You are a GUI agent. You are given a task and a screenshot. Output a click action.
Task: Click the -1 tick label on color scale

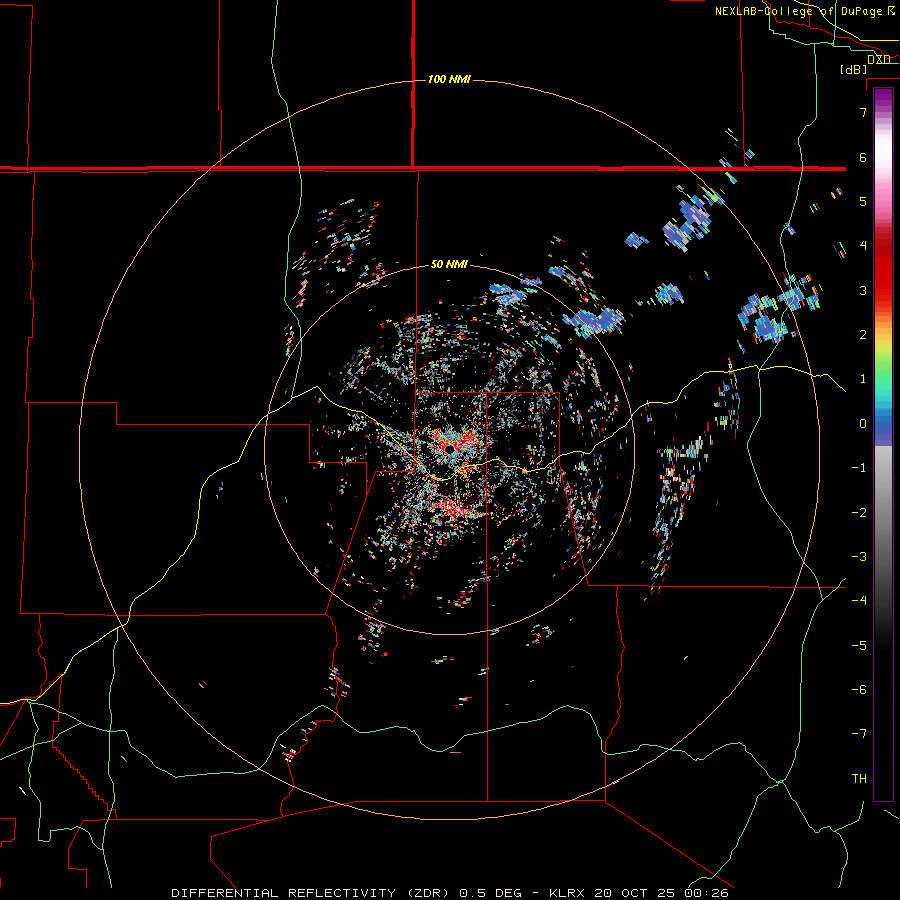(859, 468)
